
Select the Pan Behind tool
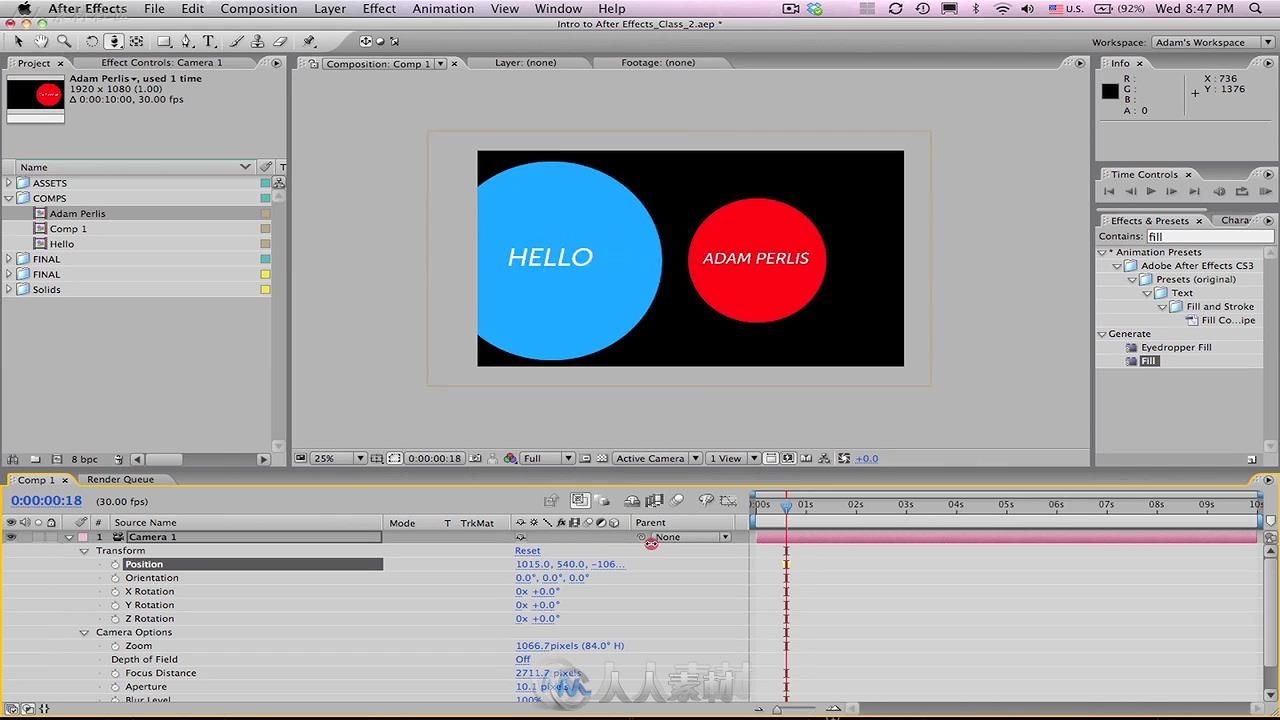(x=137, y=41)
